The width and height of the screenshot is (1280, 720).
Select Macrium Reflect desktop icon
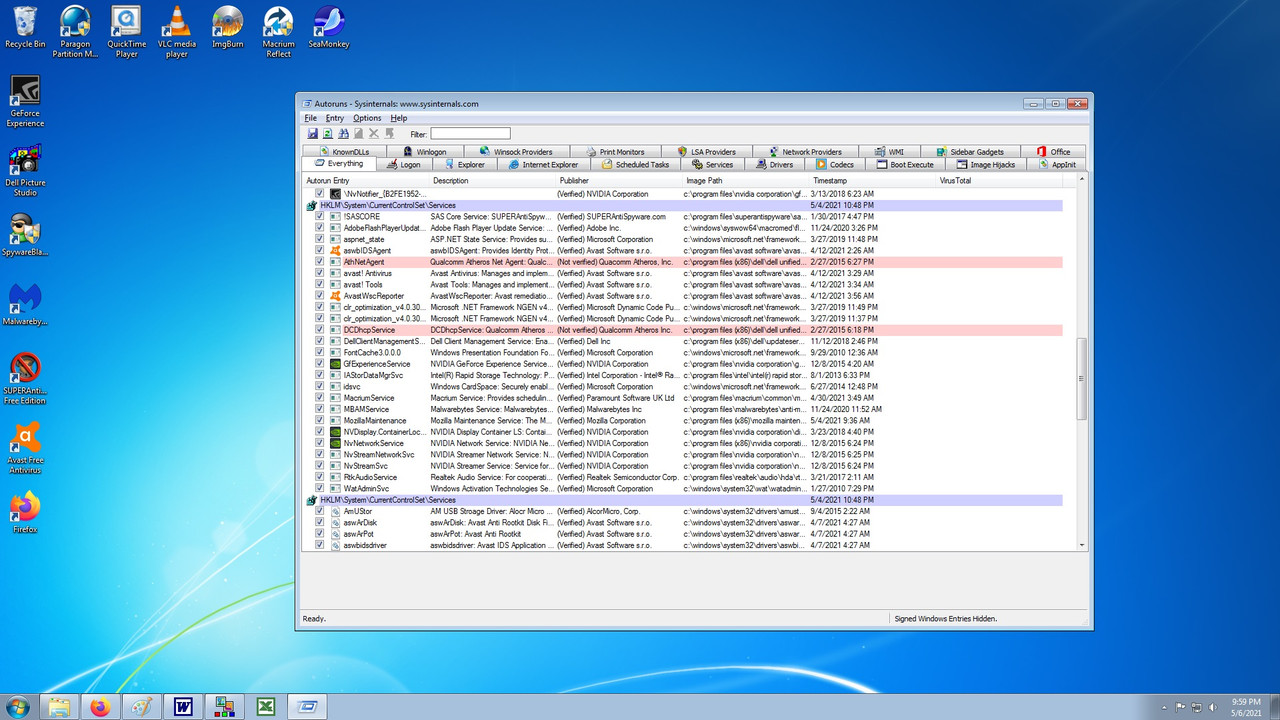278,32
